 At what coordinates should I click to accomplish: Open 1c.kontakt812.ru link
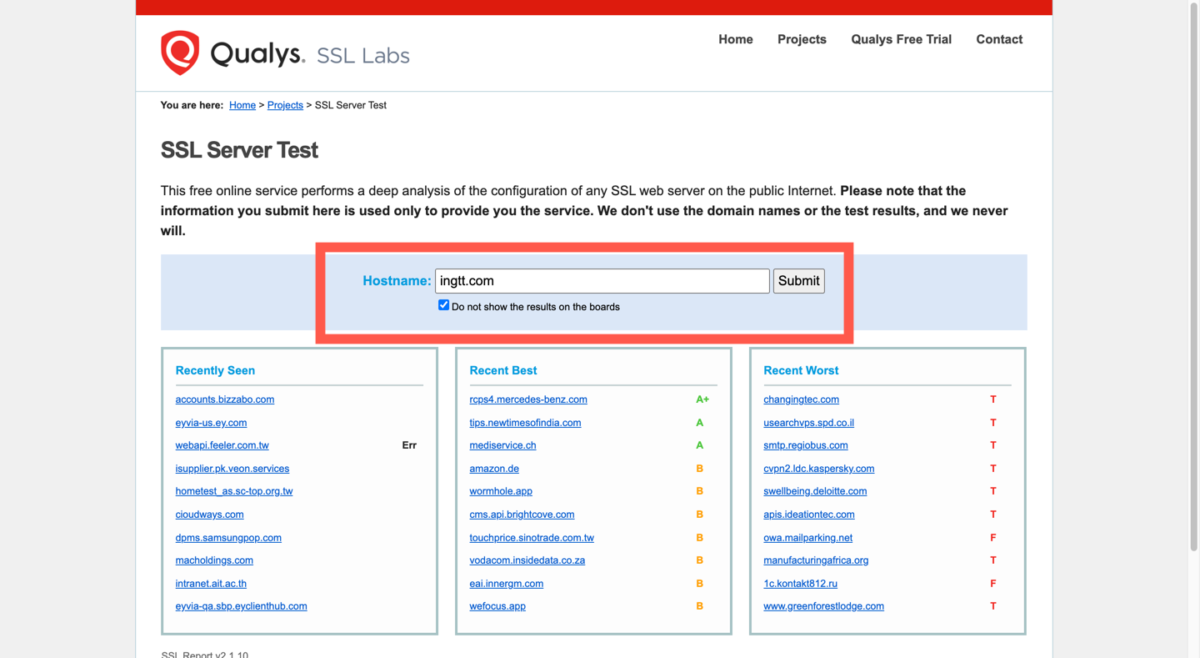pos(800,583)
